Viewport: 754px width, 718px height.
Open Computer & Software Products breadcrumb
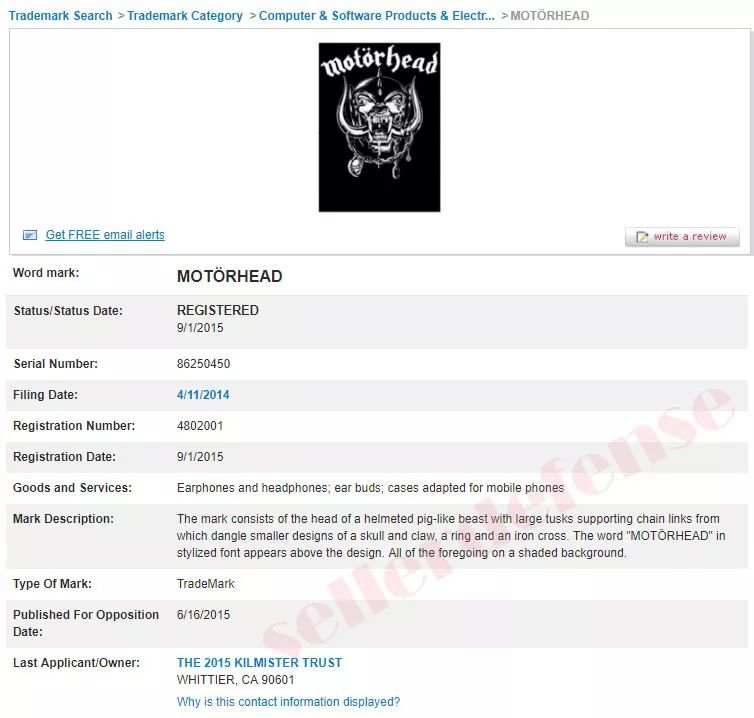[x=377, y=16]
